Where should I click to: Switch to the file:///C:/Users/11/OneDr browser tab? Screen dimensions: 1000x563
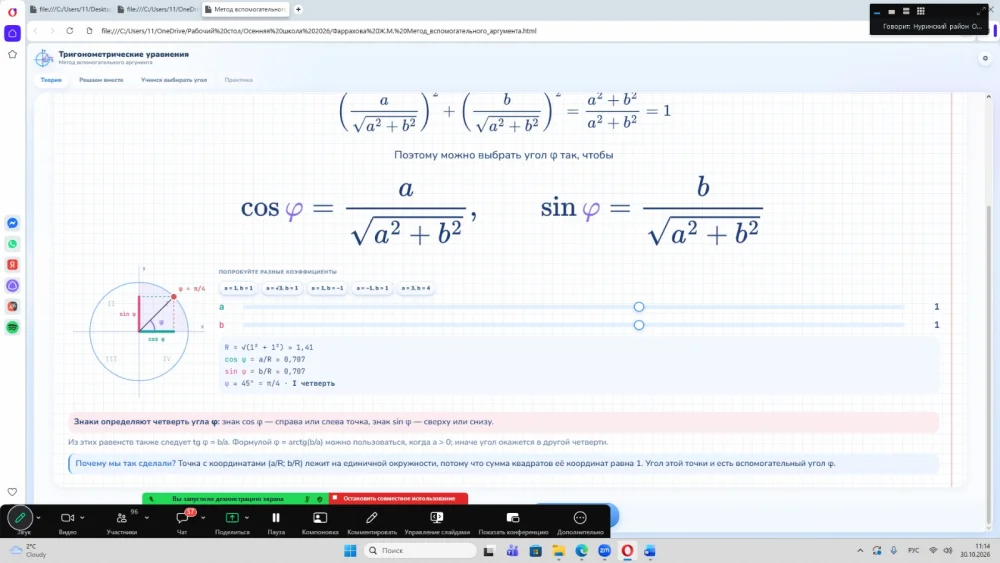[158, 10]
